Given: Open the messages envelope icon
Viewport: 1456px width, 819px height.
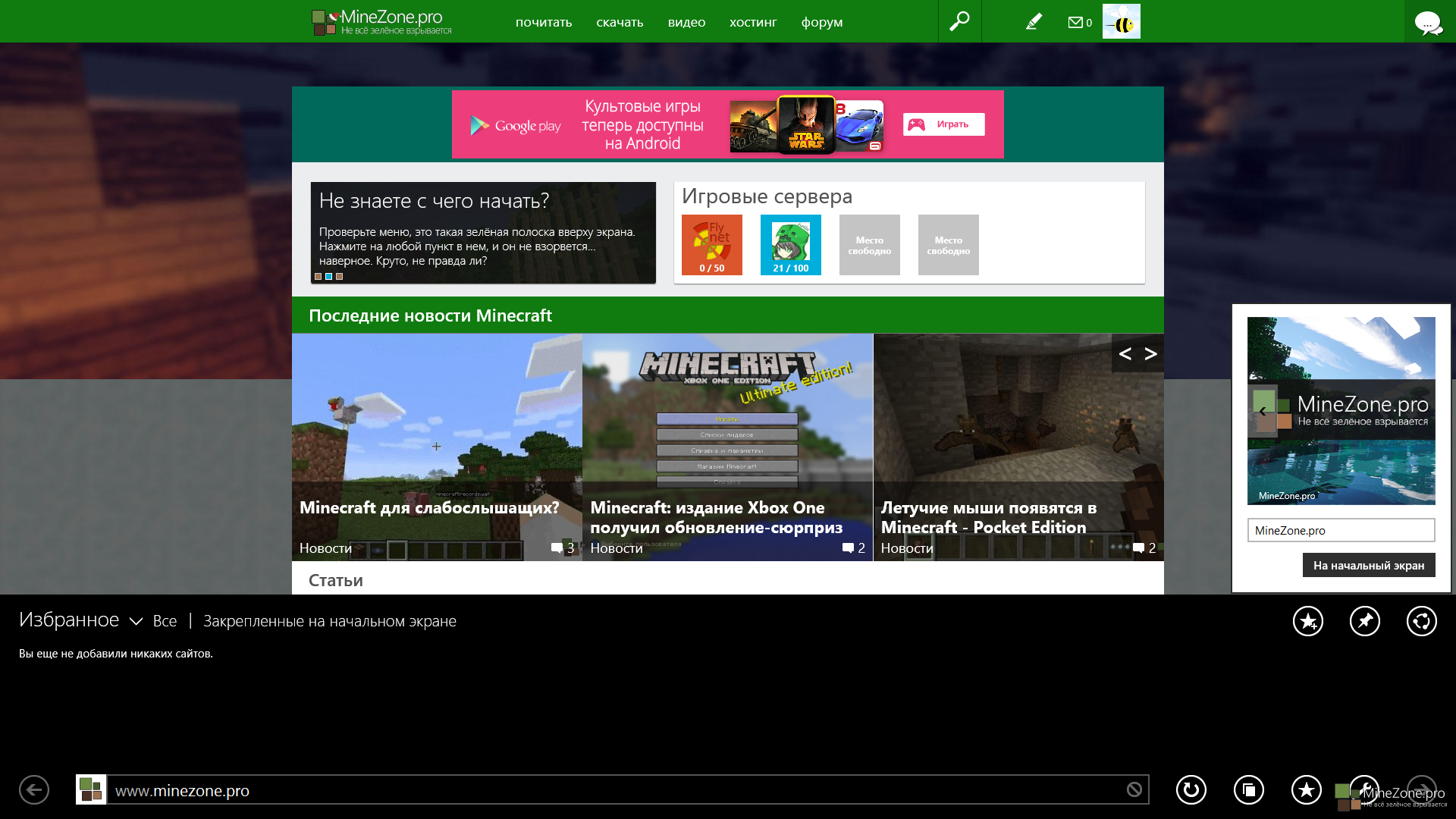Looking at the screenshot, I should [x=1075, y=22].
